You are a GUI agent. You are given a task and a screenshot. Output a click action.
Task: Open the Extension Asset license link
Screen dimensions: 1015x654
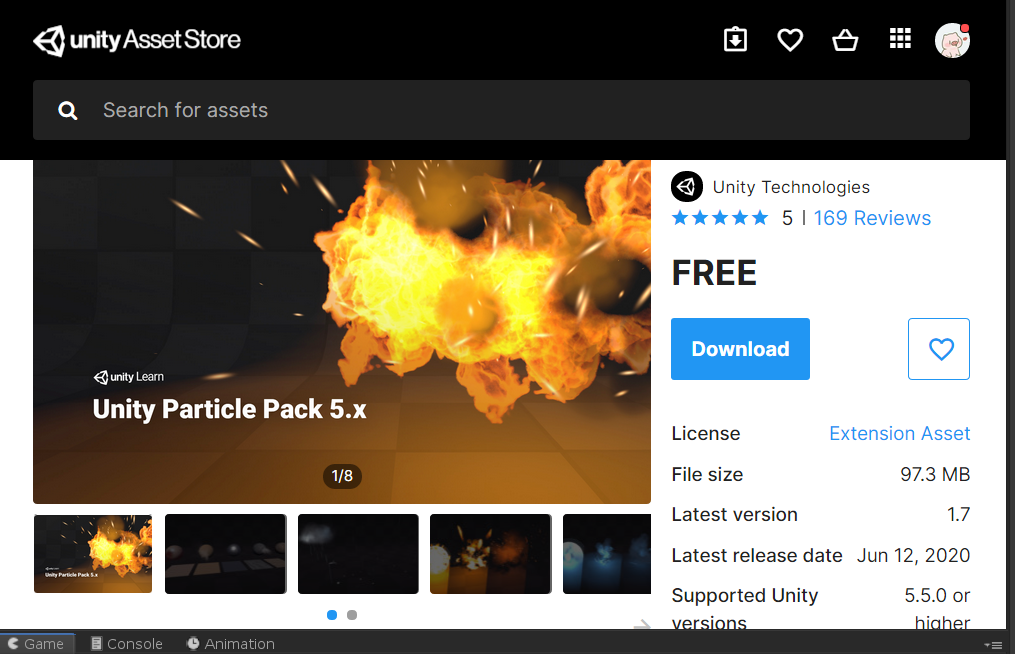[899, 433]
